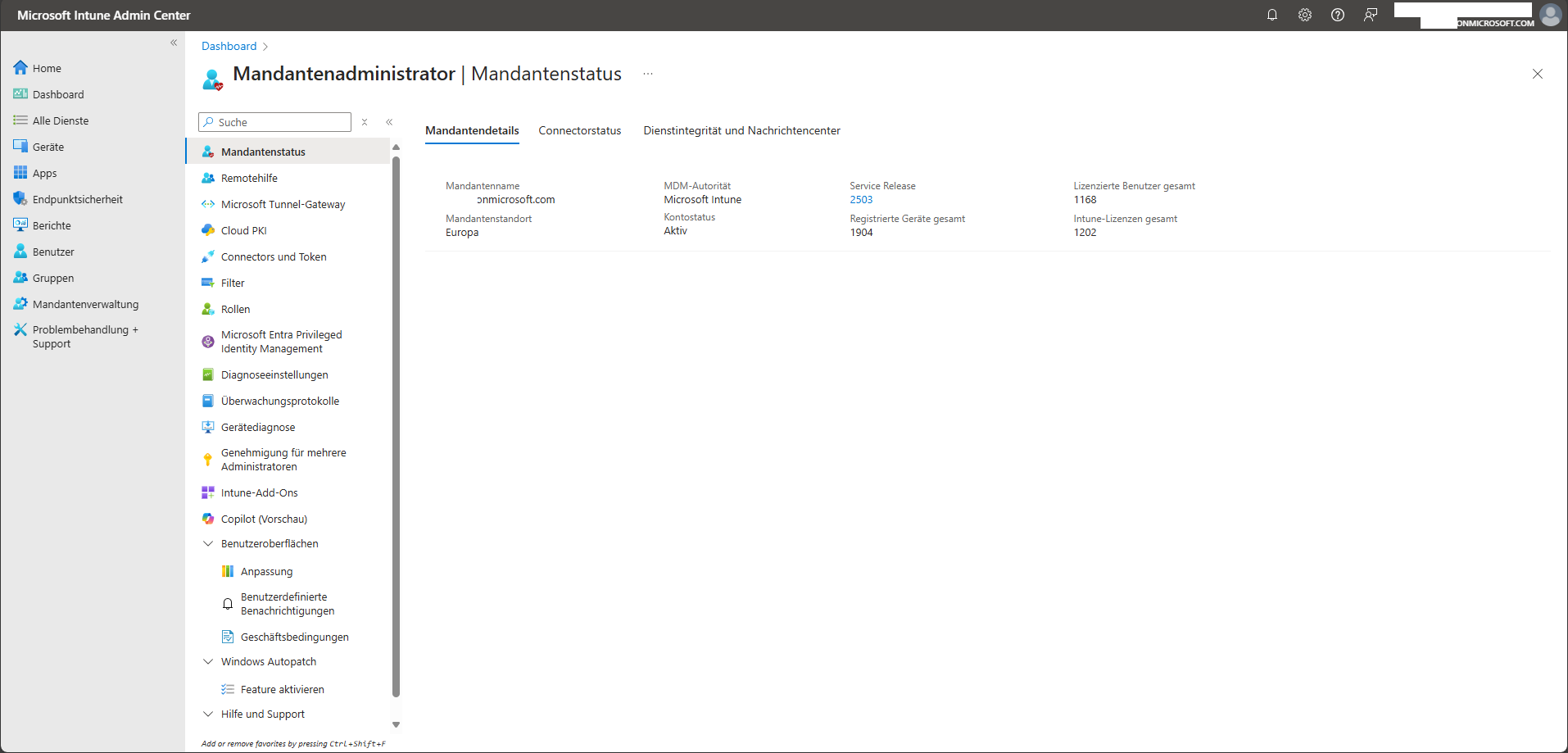
Task: Click the Endpunktsicherheit shield icon
Action: point(20,199)
